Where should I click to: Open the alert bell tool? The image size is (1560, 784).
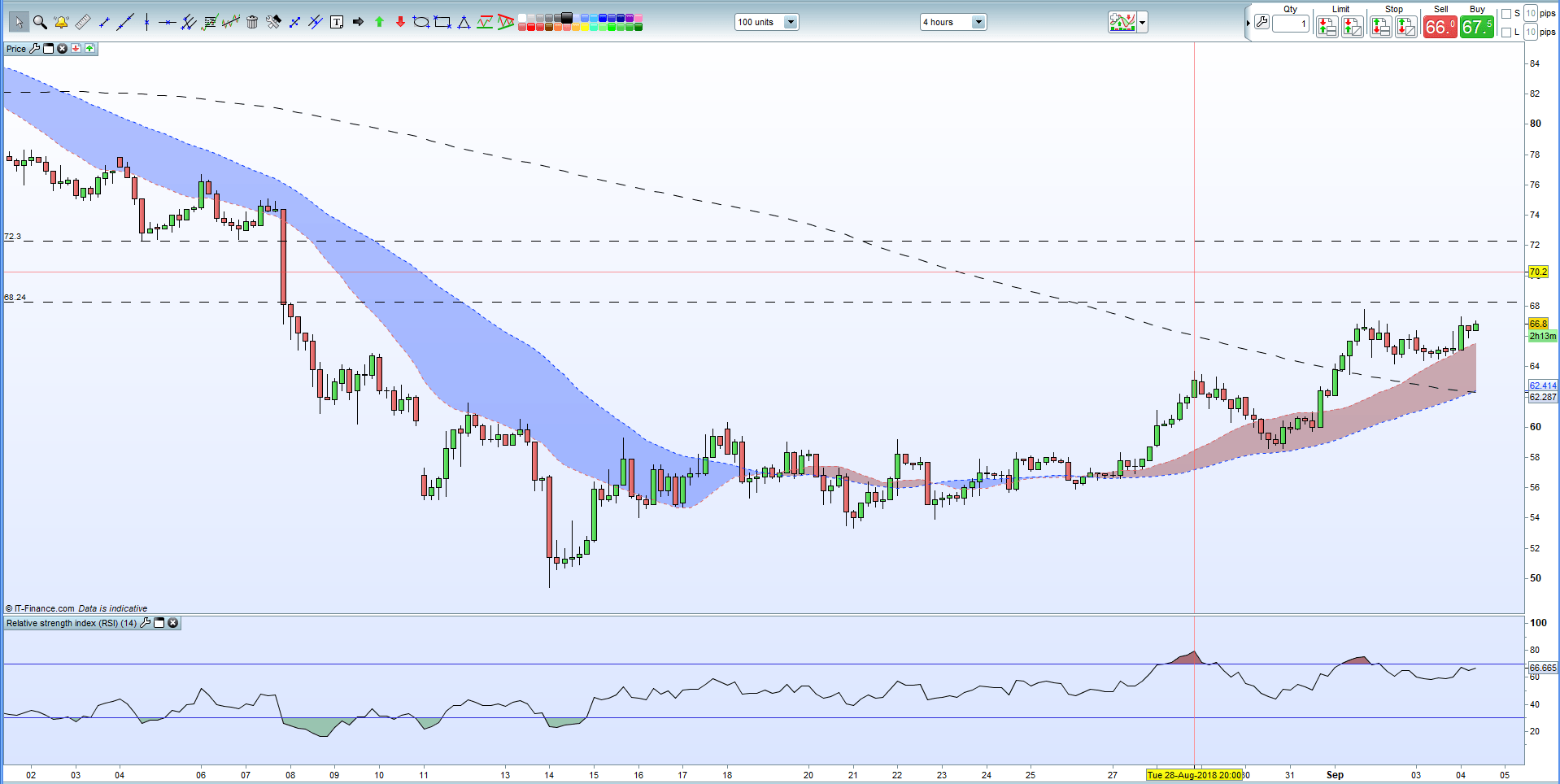point(61,22)
